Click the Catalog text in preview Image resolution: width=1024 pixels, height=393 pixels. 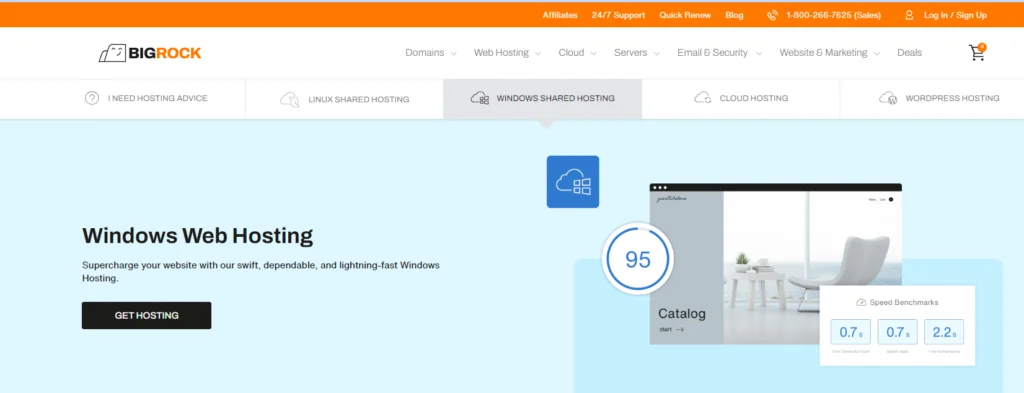[682, 314]
